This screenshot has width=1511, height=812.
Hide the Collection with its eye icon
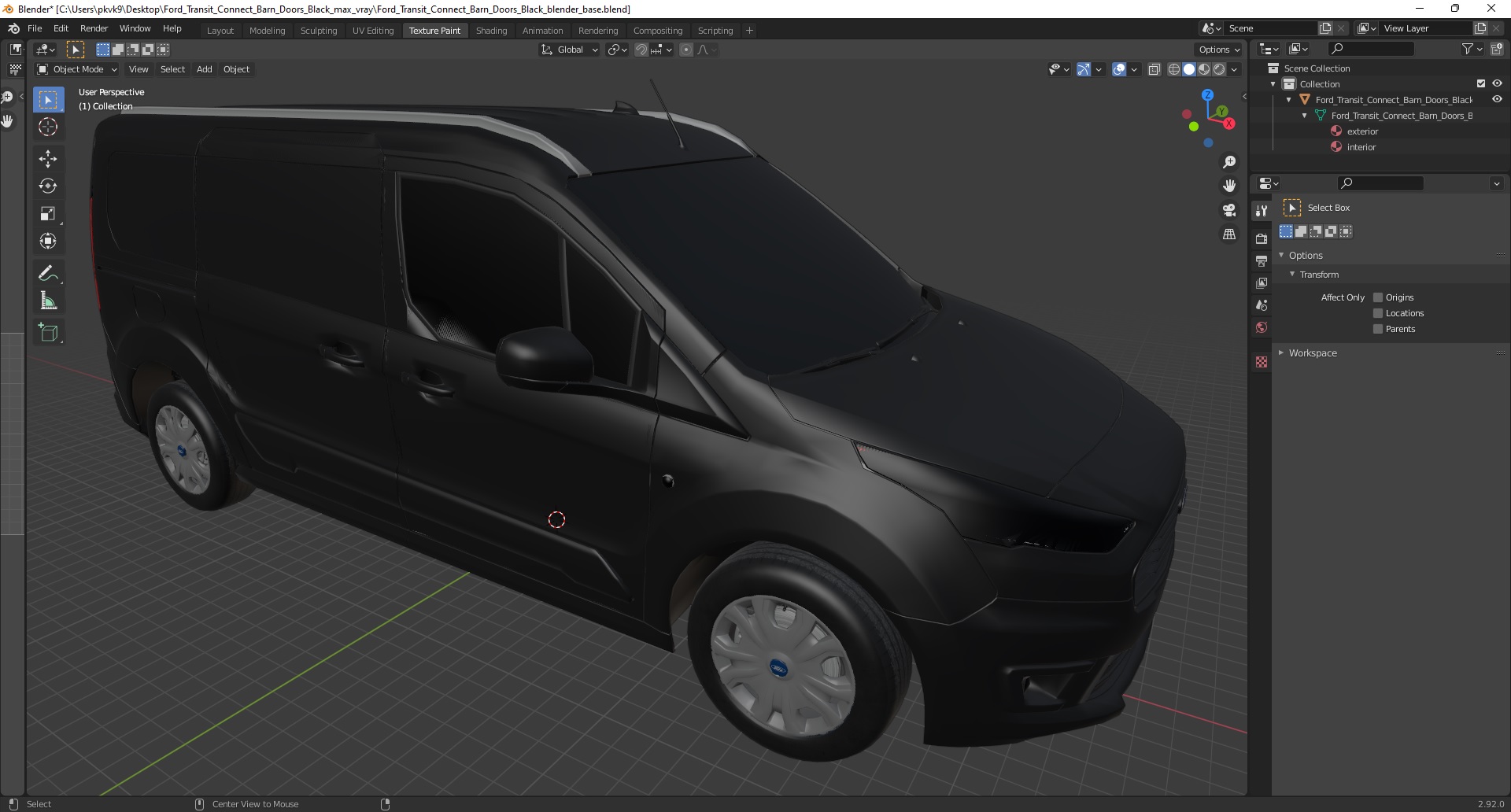pos(1497,83)
